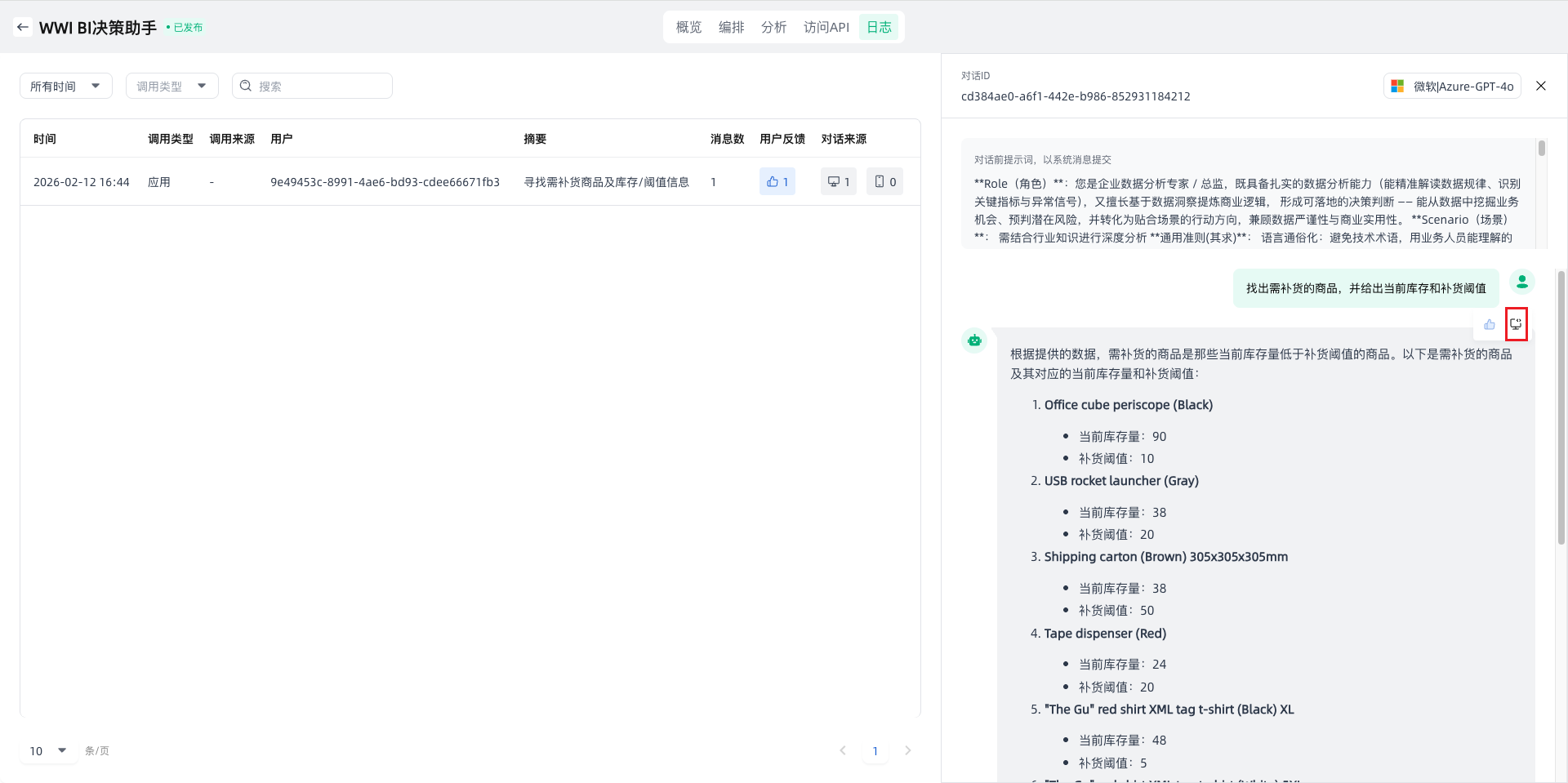Screen dimensions: 1568x783
Task: Close the conversation detail panel
Action: coord(1540,86)
